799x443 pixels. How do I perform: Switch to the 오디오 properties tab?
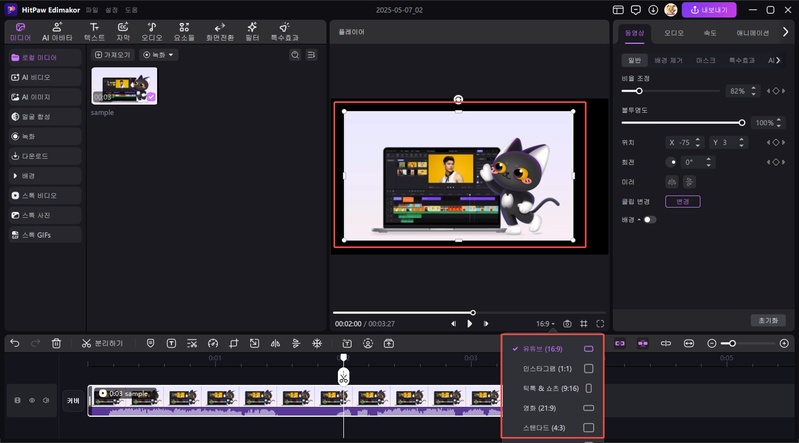(674, 33)
